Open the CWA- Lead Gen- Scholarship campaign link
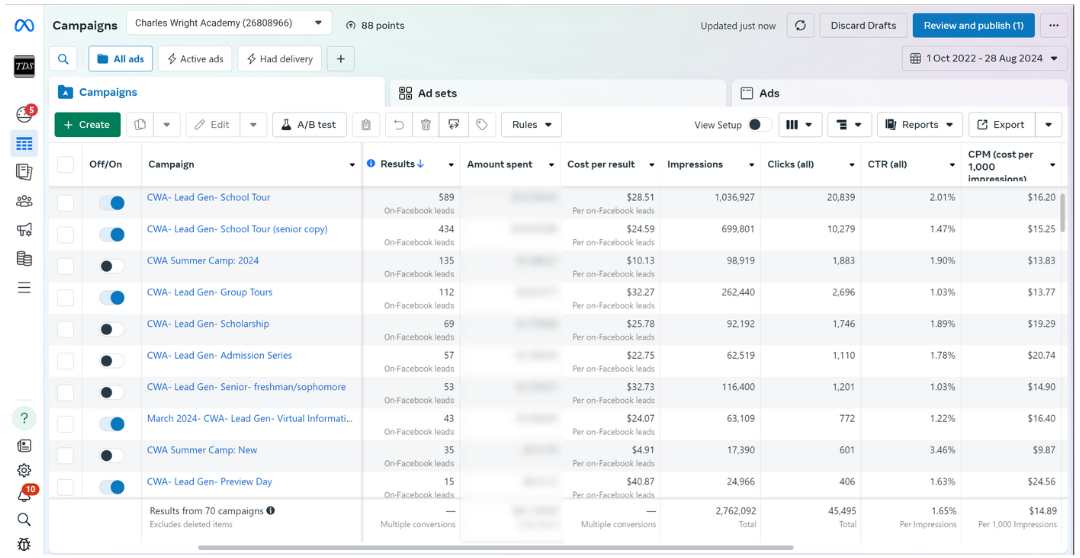Viewport: 1080px width, 558px height. [x=208, y=324]
